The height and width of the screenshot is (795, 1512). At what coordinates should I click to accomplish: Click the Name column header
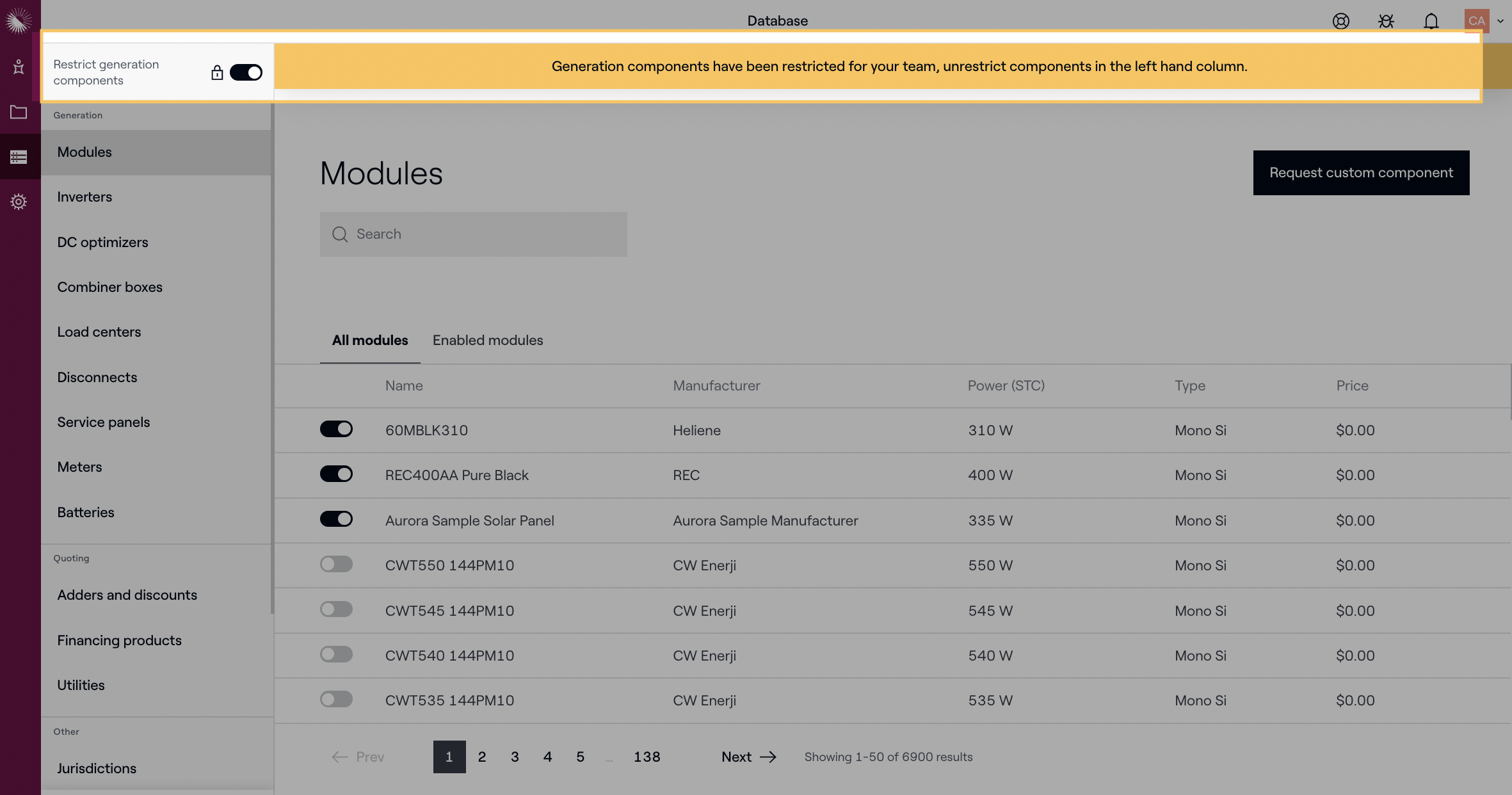tap(404, 385)
